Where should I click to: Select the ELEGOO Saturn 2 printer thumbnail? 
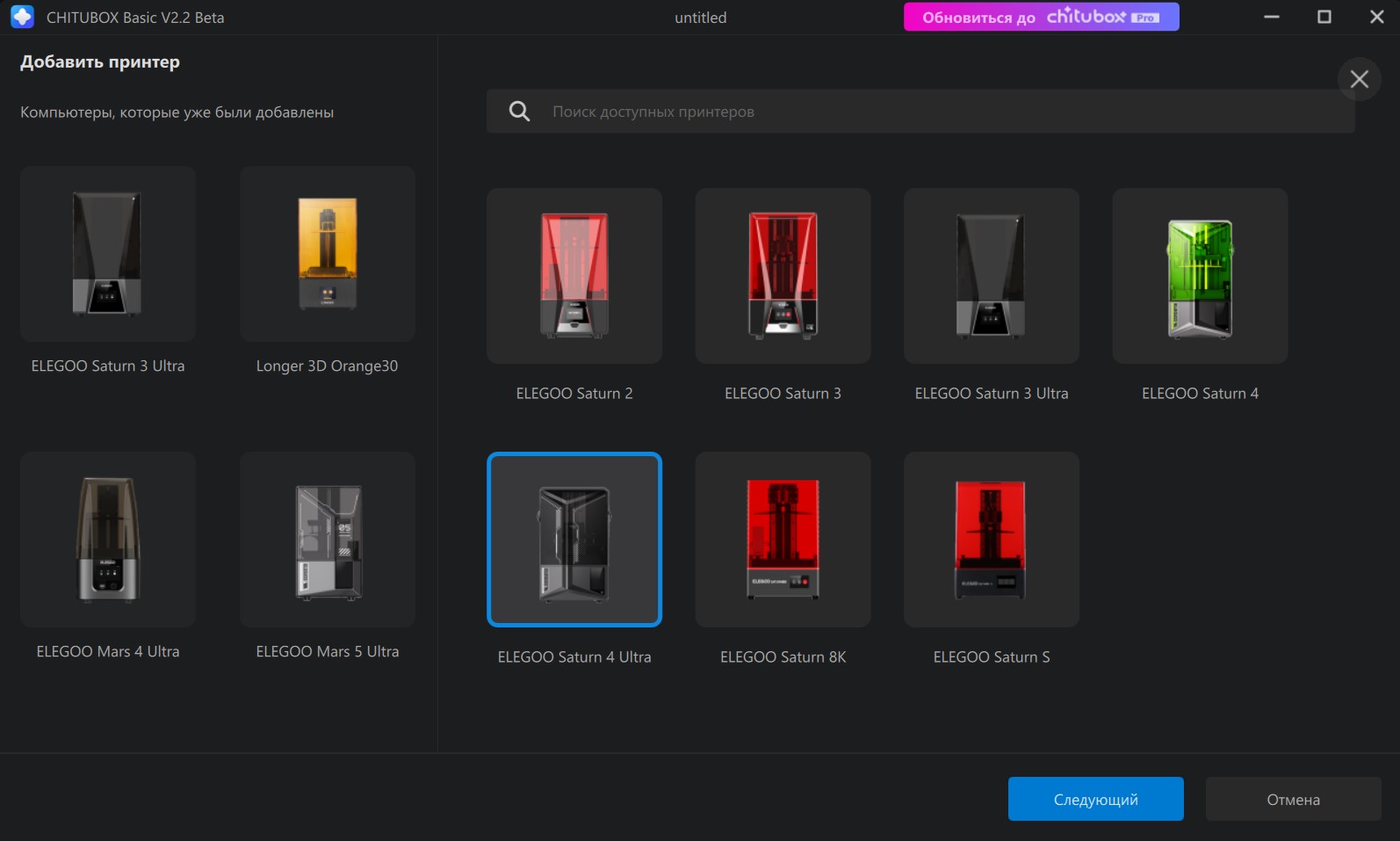[574, 276]
